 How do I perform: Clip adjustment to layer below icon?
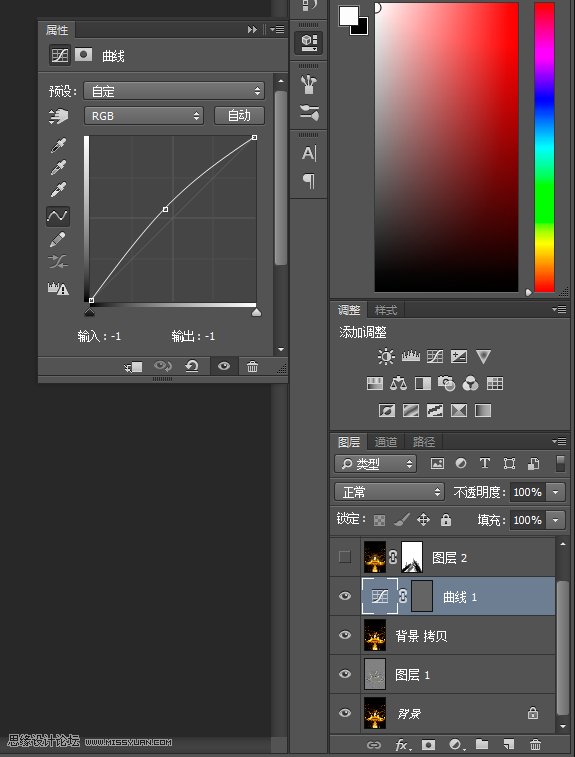133,367
